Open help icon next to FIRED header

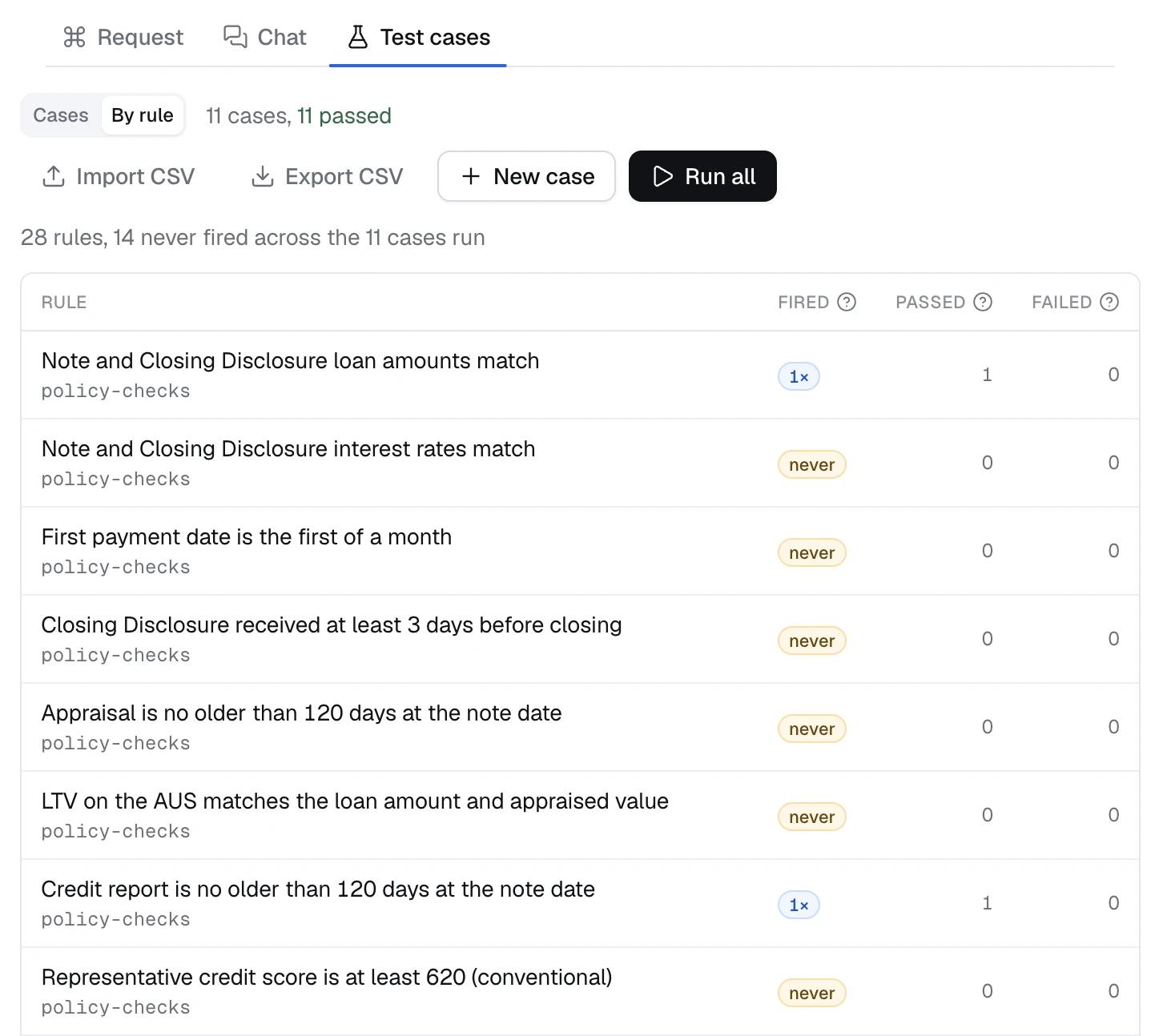click(847, 302)
